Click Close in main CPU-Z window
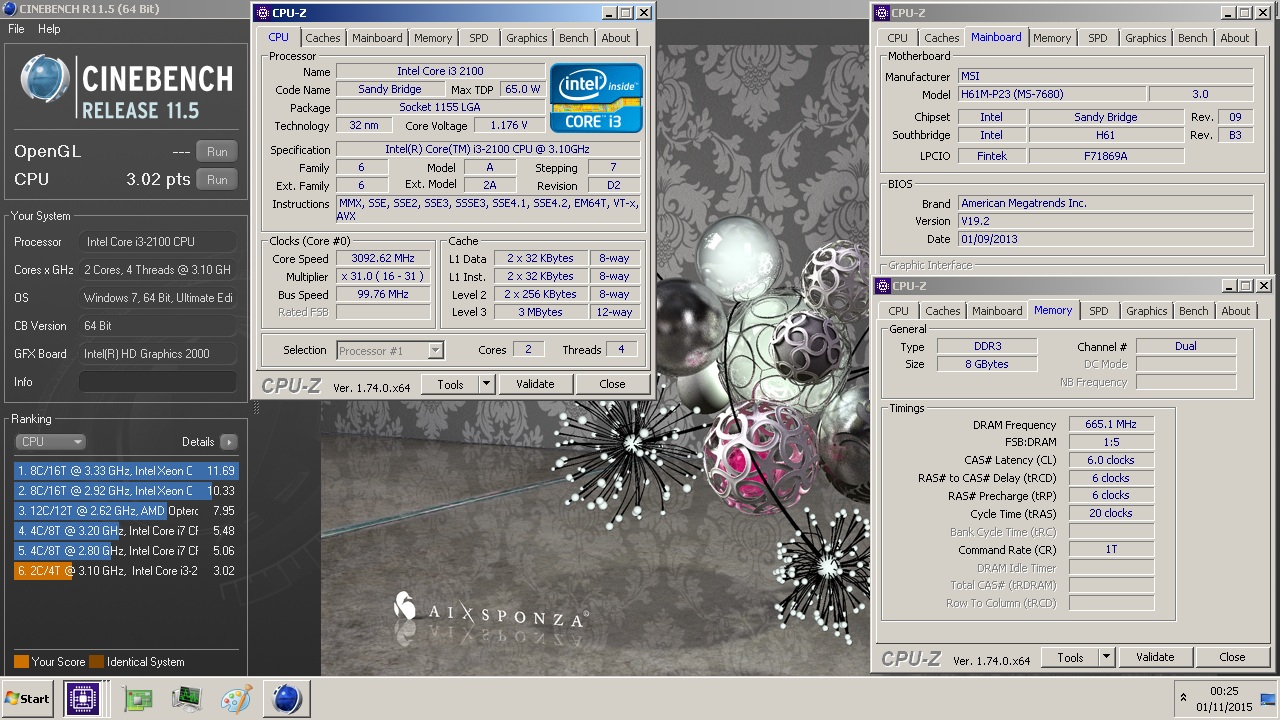This screenshot has height=720, width=1280. tap(612, 384)
